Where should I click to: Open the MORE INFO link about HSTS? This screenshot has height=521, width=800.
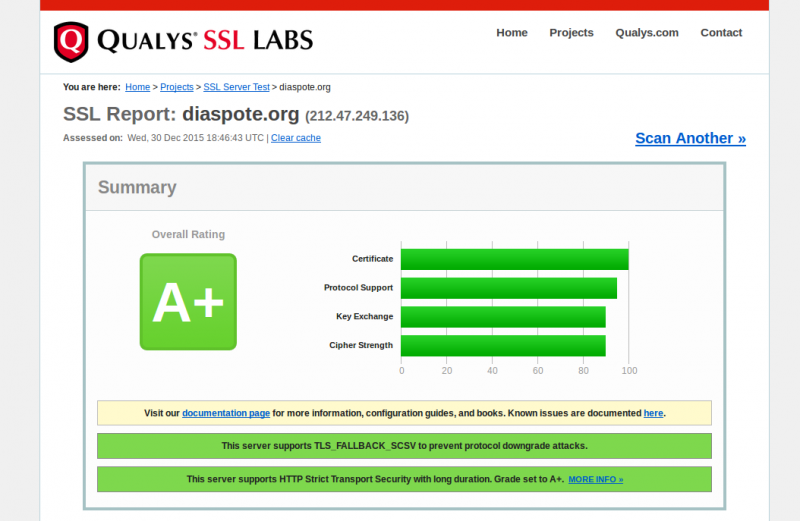[x=595, y=480]
